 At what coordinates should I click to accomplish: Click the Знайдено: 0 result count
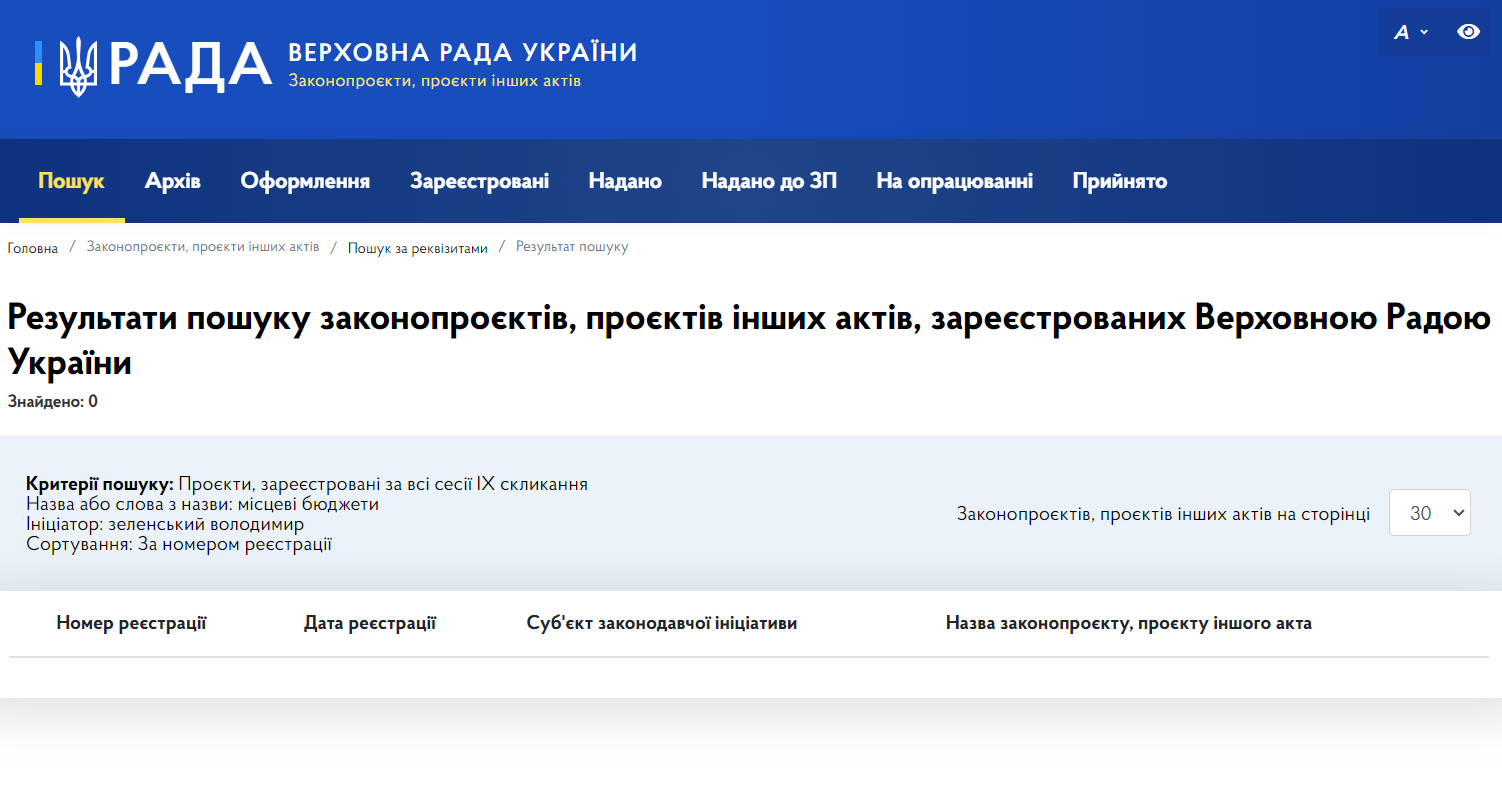[52, 401]
